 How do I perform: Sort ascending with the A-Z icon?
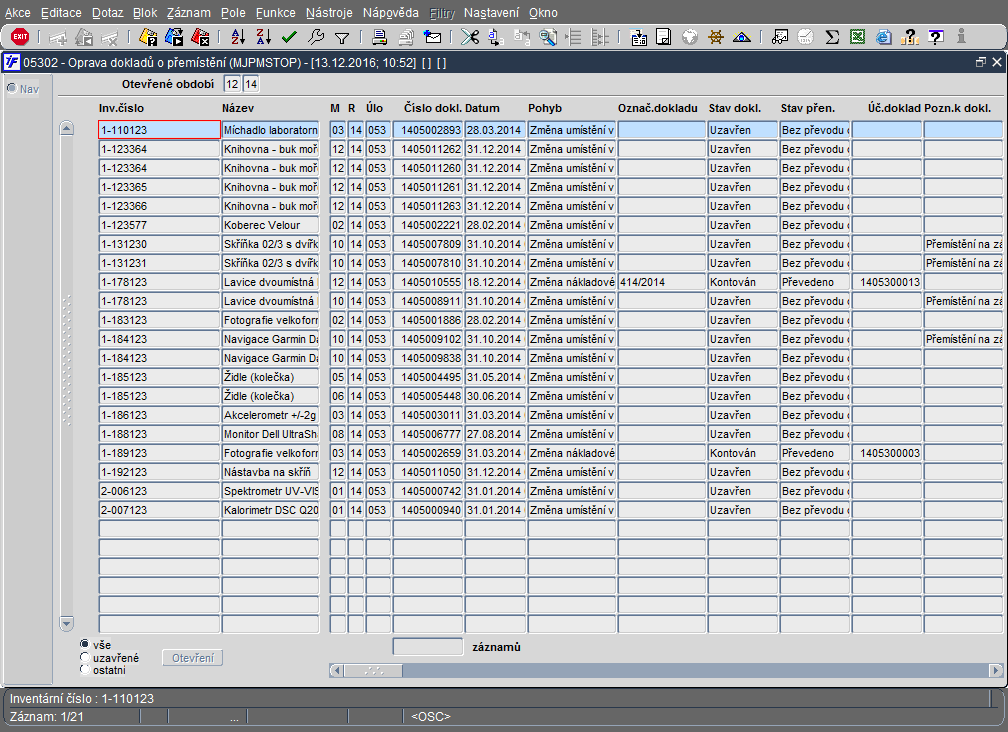click(x=238, y=37)
